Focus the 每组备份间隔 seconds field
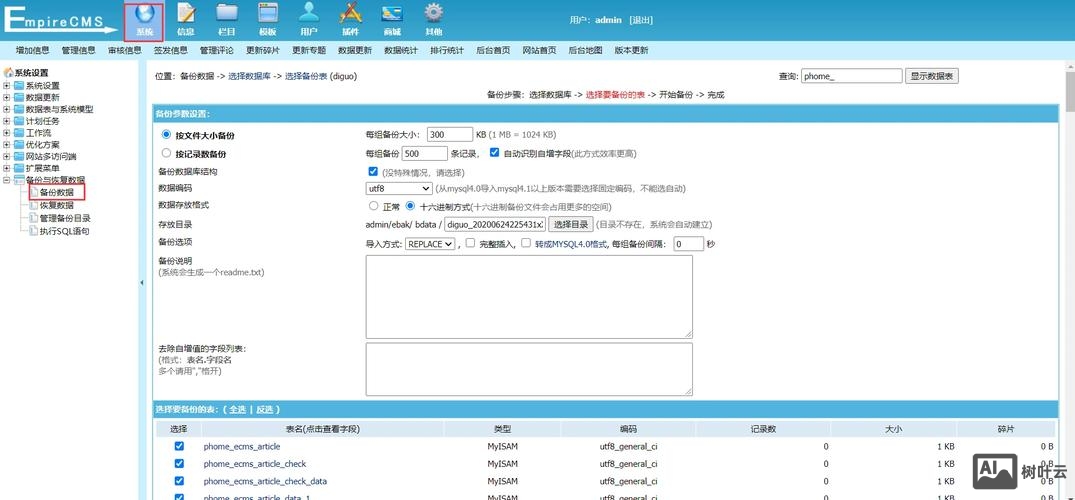 point(688,243)
